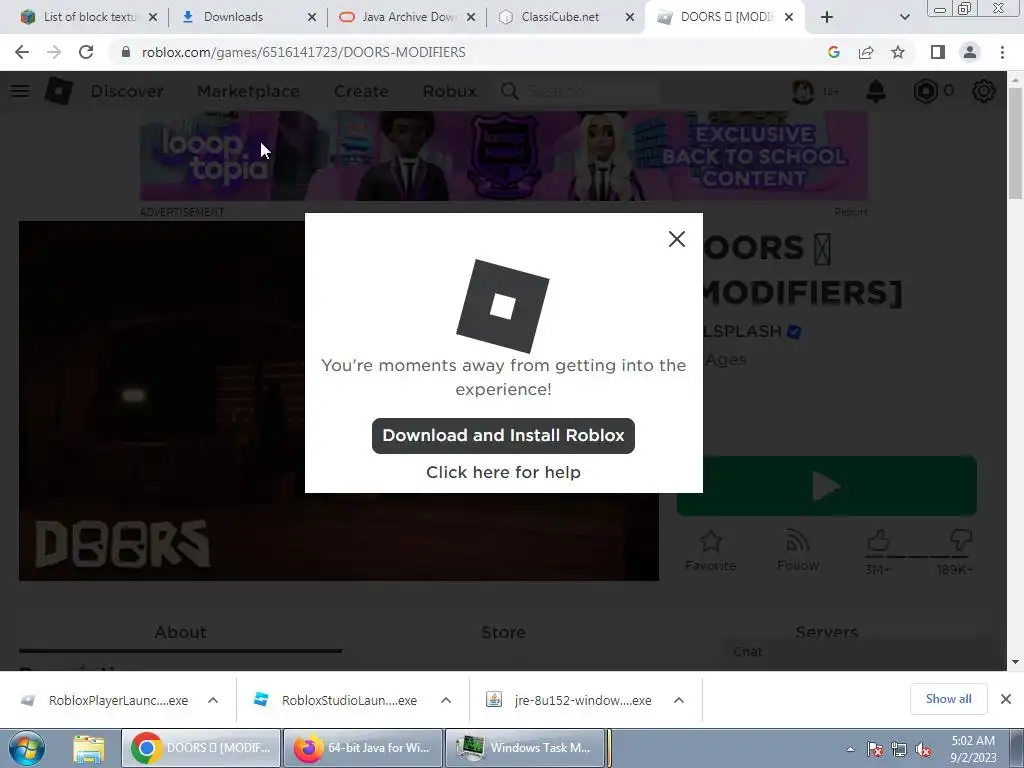Click the forward navigation arrow
Image resolution: width=1024 pixels, height=768 pixels.
54,52
